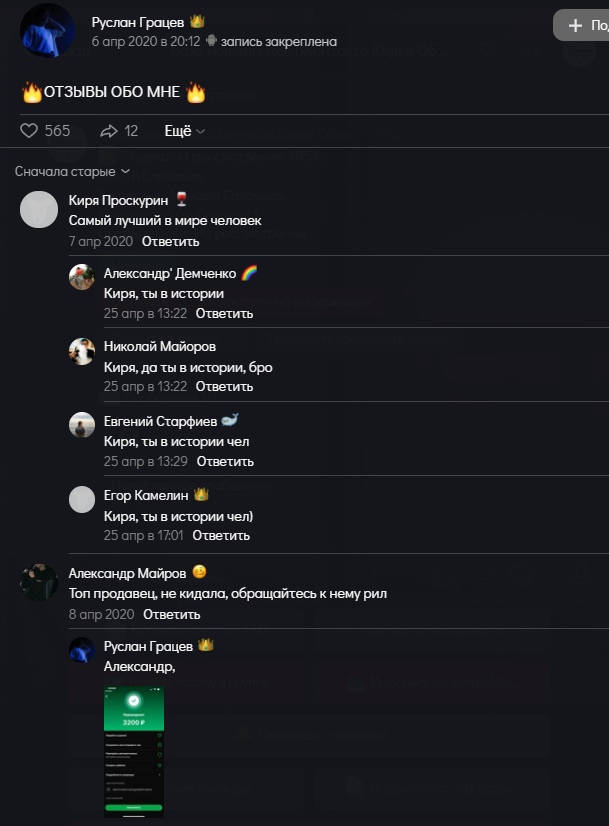Click Киря Проскурин's avatar
This screenshot has height=826, width=609.
click(39, 209)
